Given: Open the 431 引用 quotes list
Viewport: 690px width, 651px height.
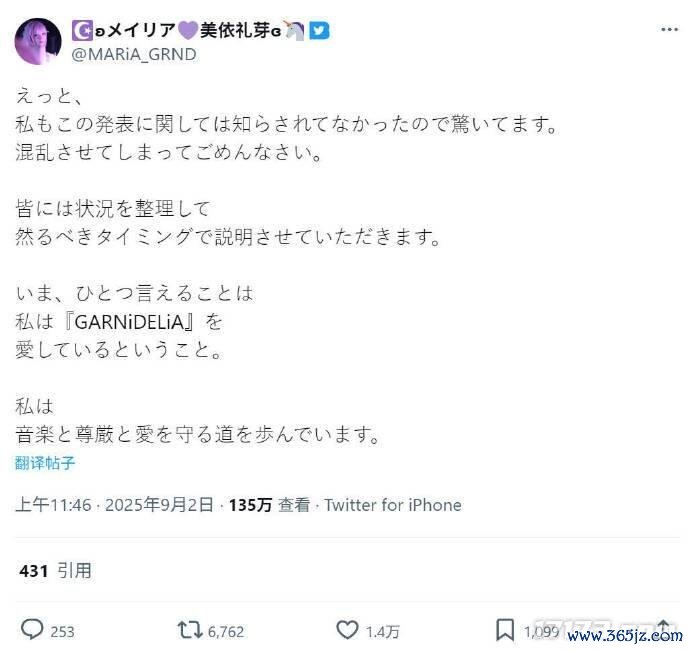Looking at the screenshot, I should [55, 571].
